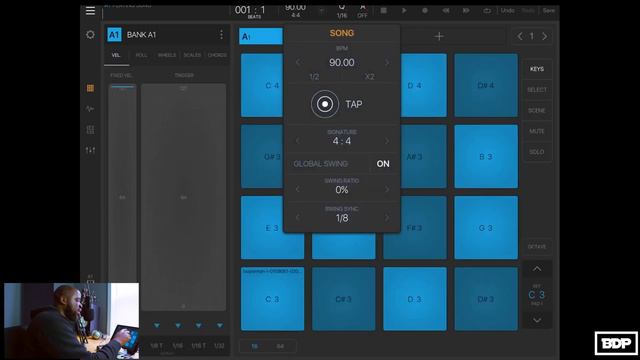The image size is (640, 360).
Task: Open the waveform sample editor icon
Action: pyautogui.click(x=90, y=109)
